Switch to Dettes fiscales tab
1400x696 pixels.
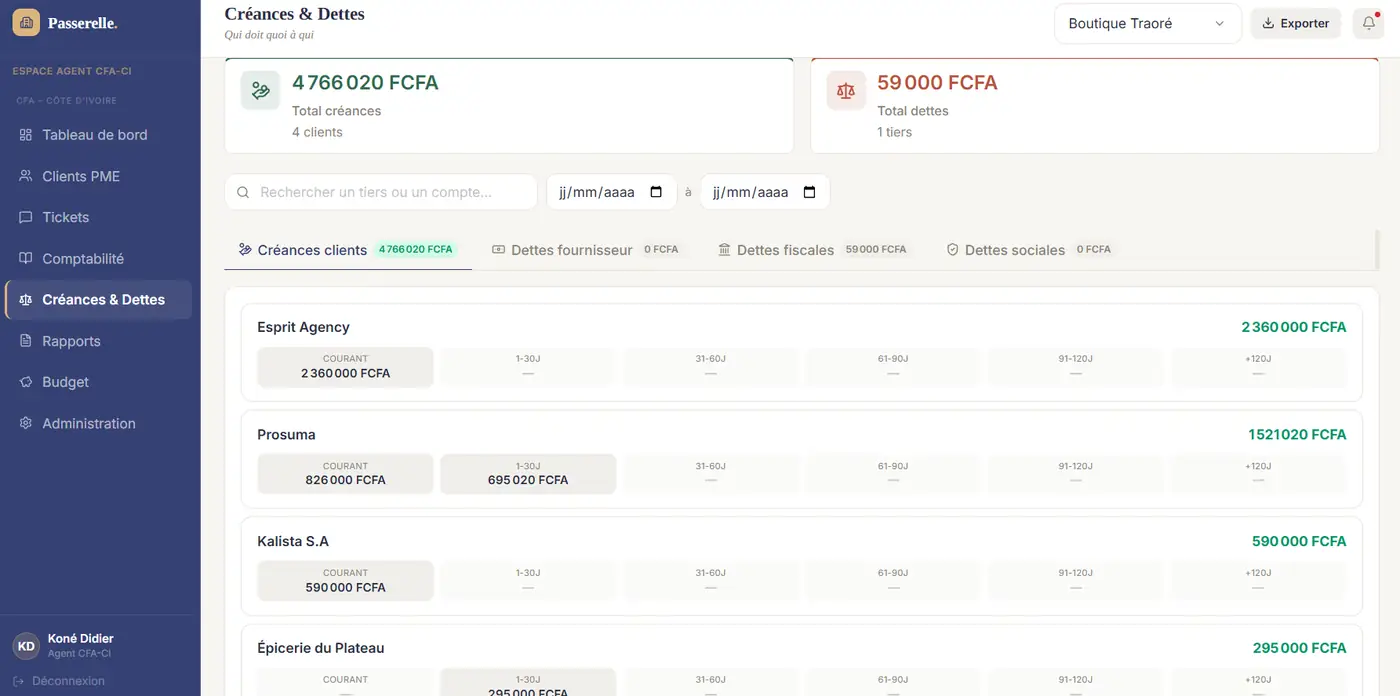point(814,250)
